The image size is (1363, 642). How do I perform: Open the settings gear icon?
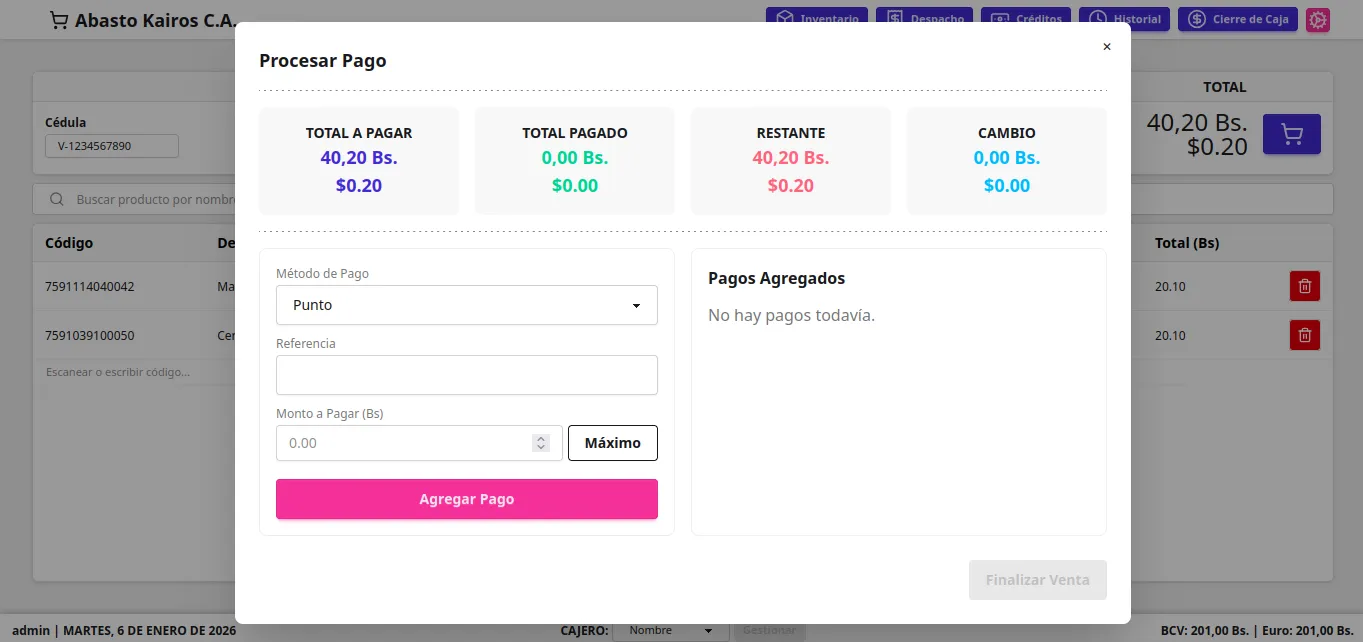coord(1318,20)
